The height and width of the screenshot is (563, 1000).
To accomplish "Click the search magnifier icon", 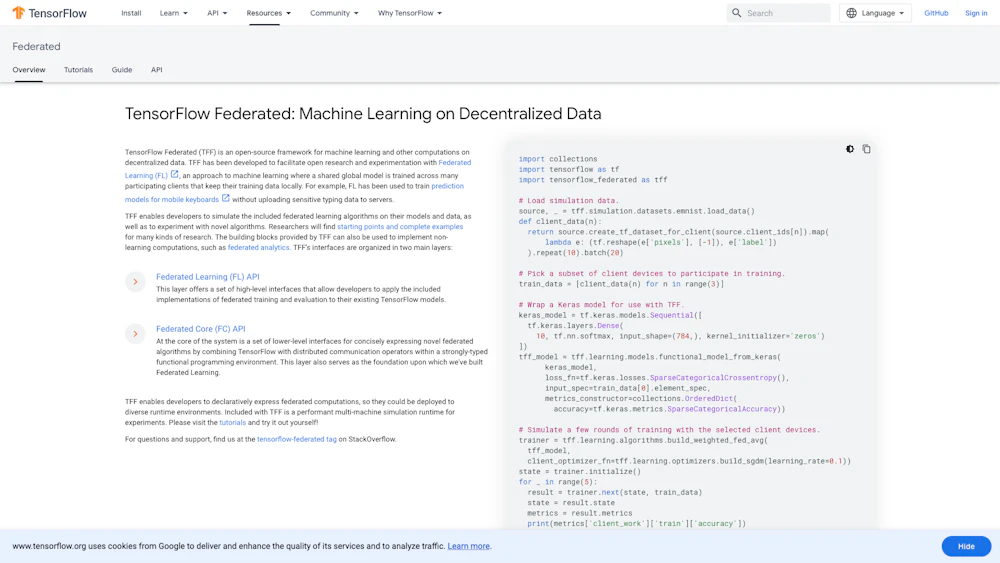I will click(x=737, y=13).
